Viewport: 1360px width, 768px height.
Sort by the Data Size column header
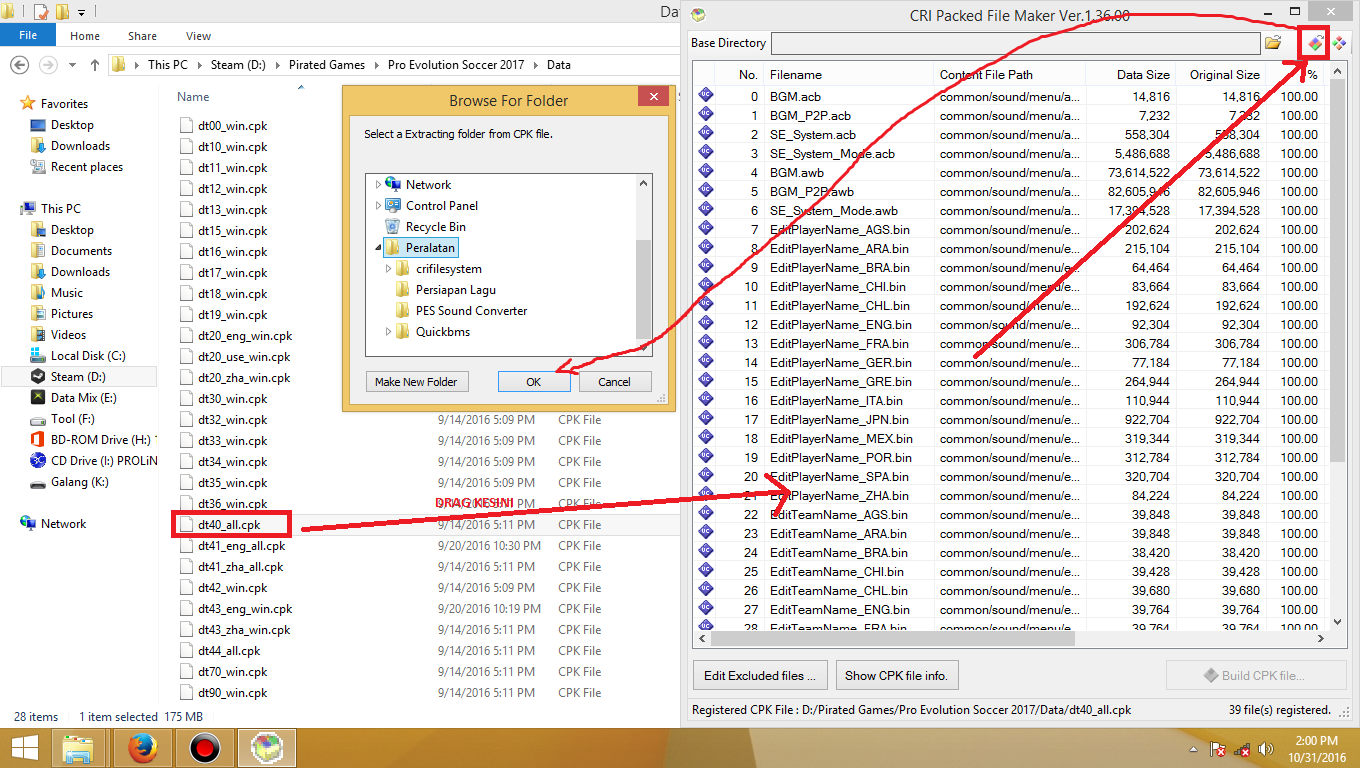pos(1130,75)
